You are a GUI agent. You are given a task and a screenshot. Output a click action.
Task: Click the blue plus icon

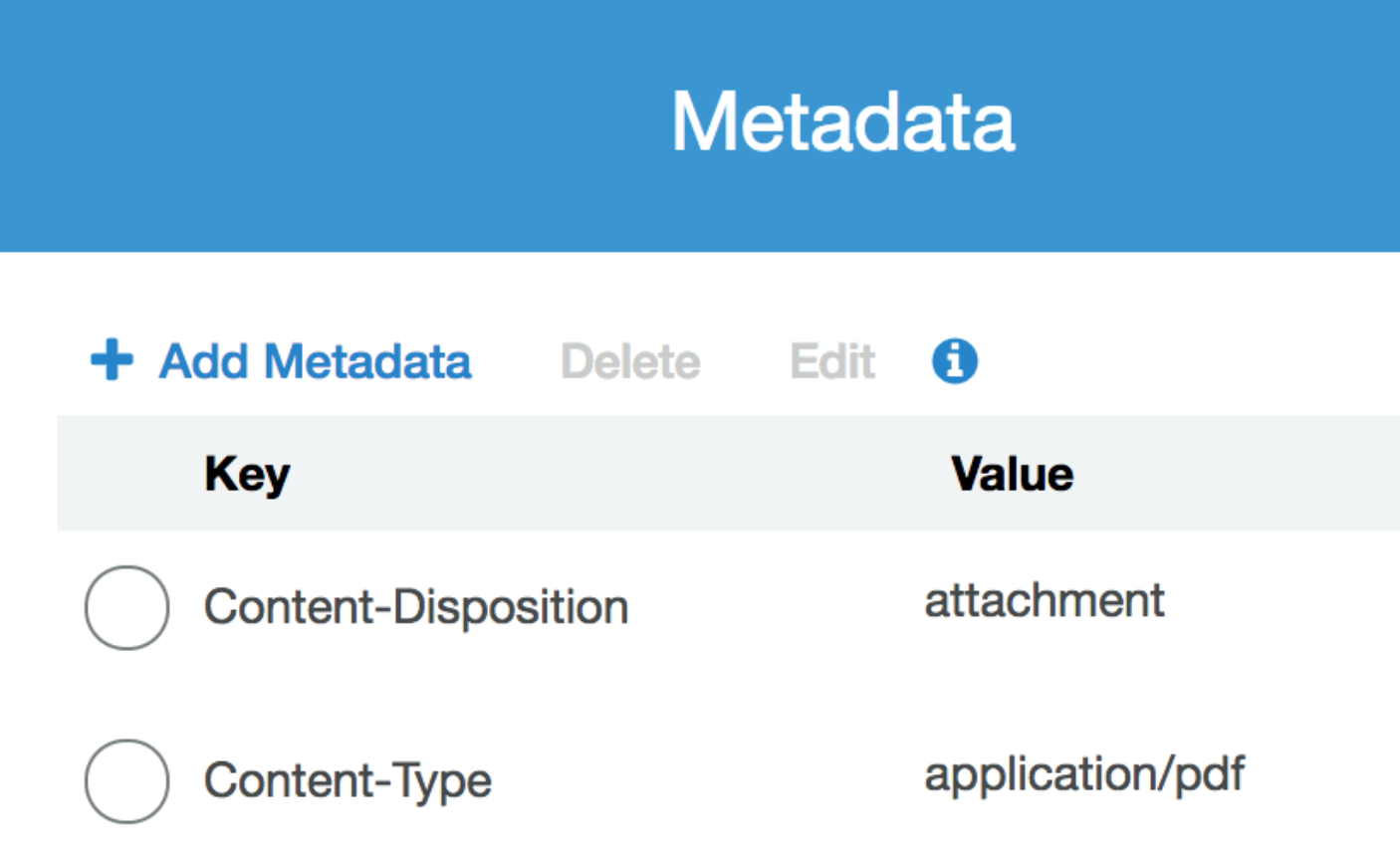111,359
